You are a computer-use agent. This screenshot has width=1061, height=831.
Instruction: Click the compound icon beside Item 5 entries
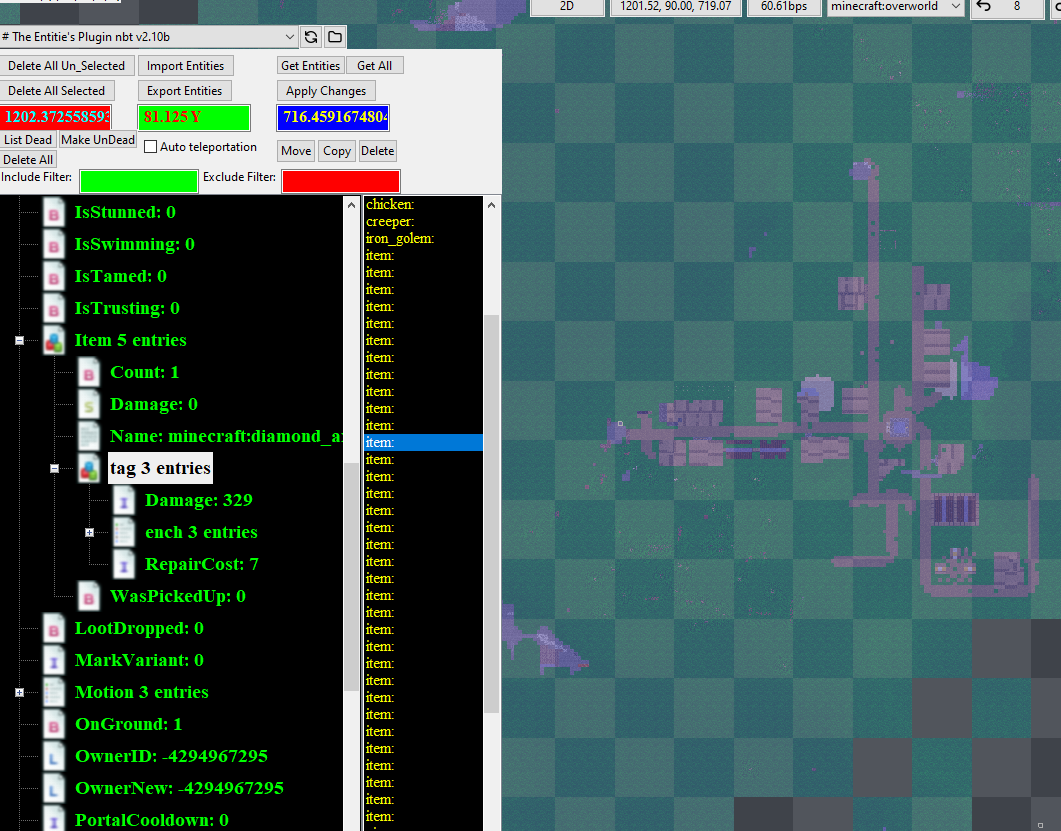(x=54, y=341)
